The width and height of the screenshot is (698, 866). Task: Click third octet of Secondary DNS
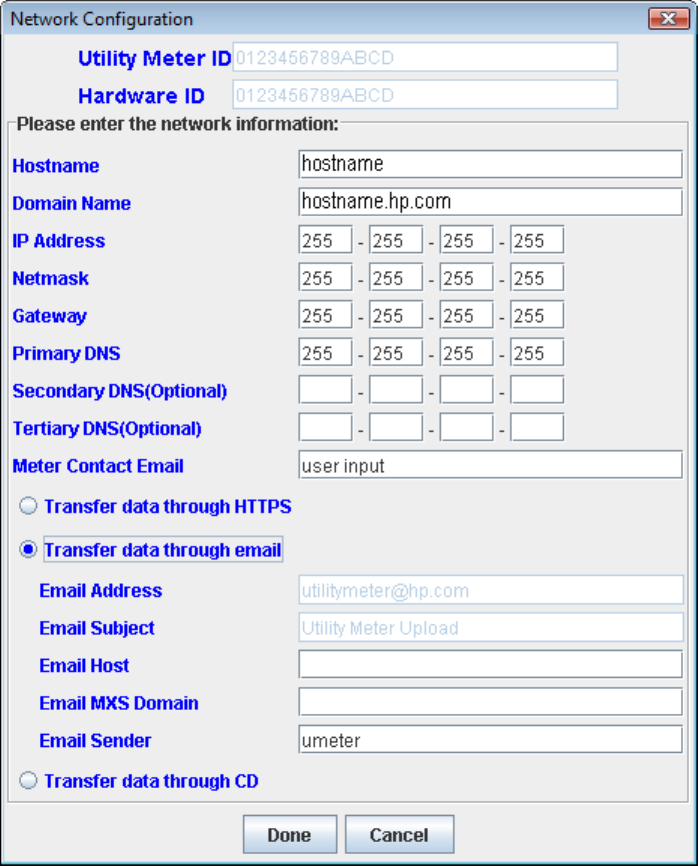[x=467, y=389]
